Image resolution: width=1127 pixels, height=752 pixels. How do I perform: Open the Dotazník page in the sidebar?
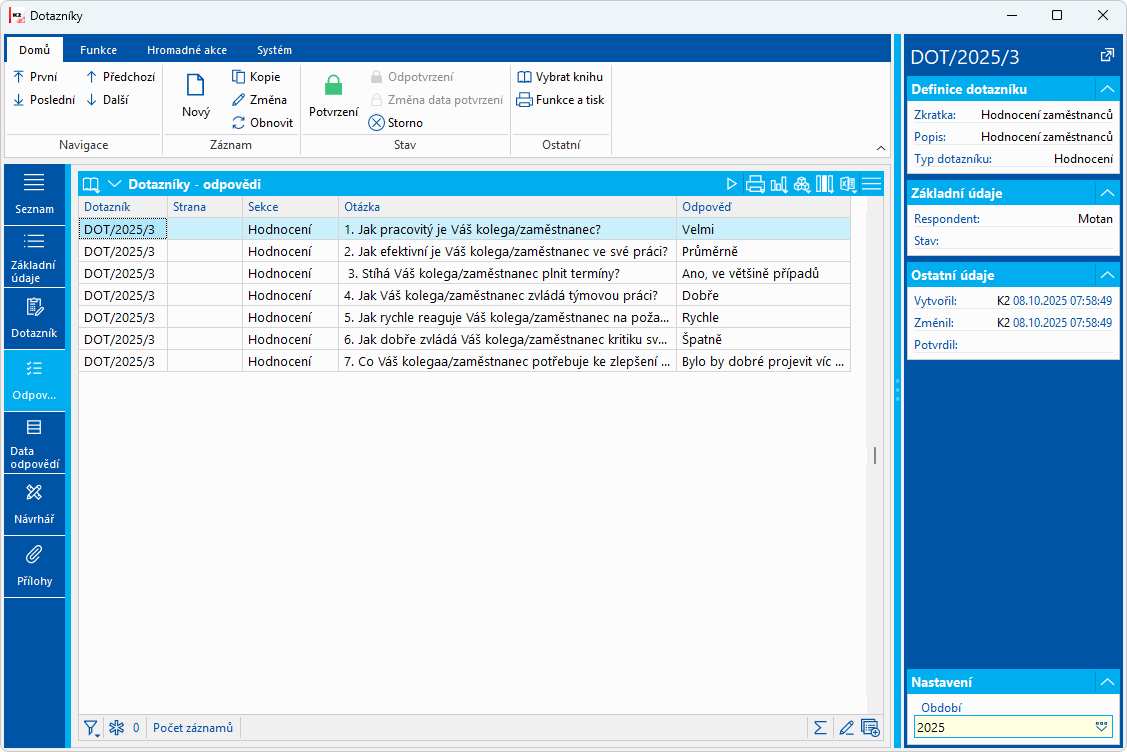pyautogui.click(x=34, y=318)
